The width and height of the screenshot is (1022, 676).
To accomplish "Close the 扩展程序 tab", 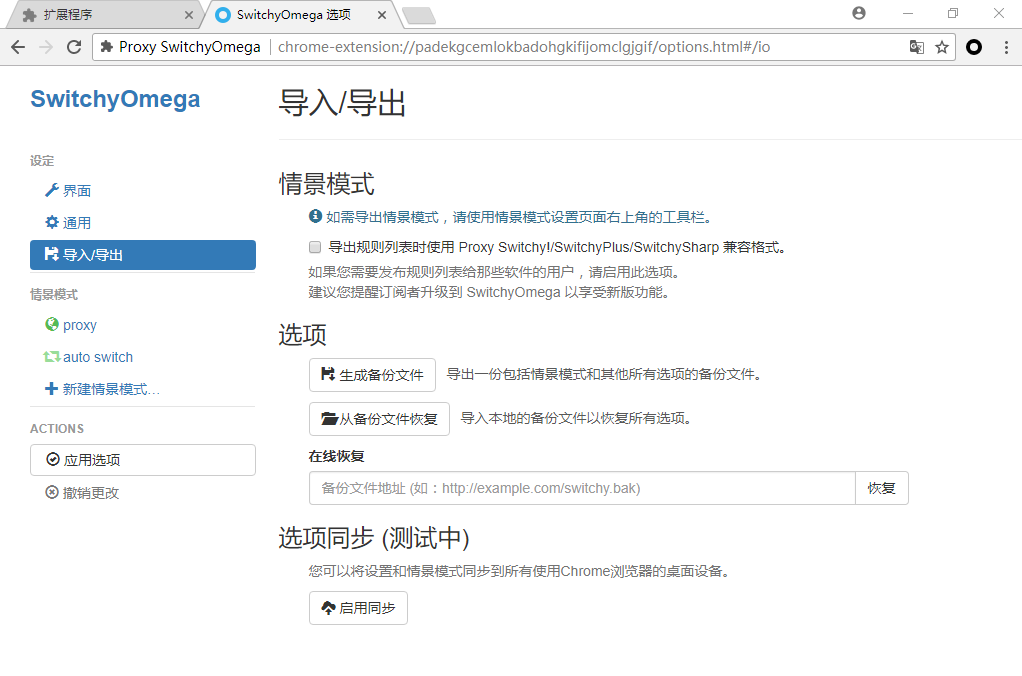I will click(x=189, y=14).
